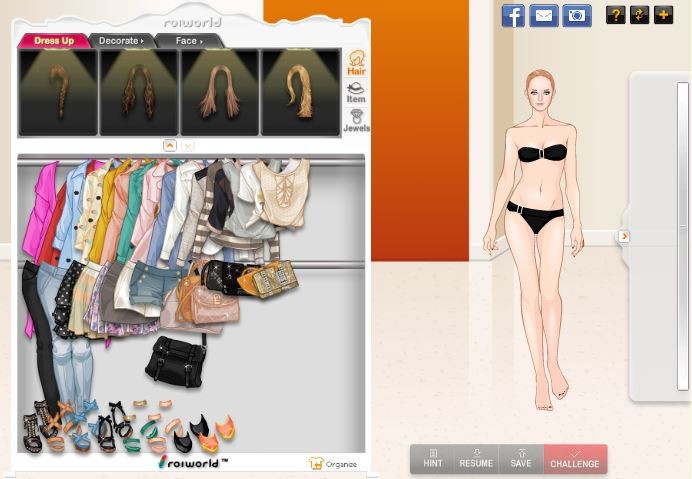Screen dimensions: 692x479
Task: Choose the braided hairstyle thumbnail
Action: click(58, 93)
